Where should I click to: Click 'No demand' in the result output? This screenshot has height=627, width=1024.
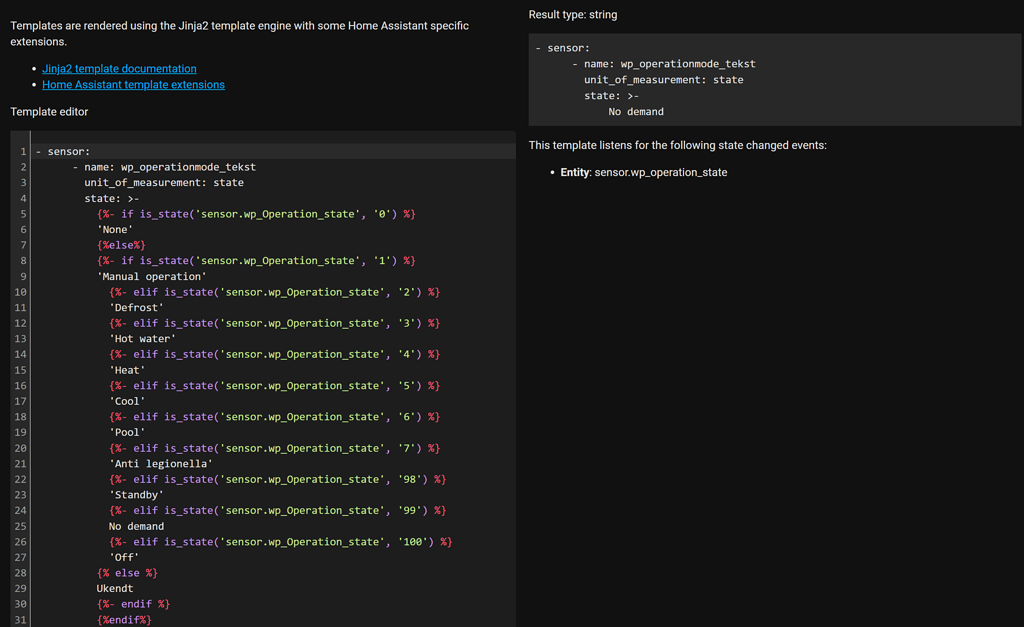pos(635,112)
